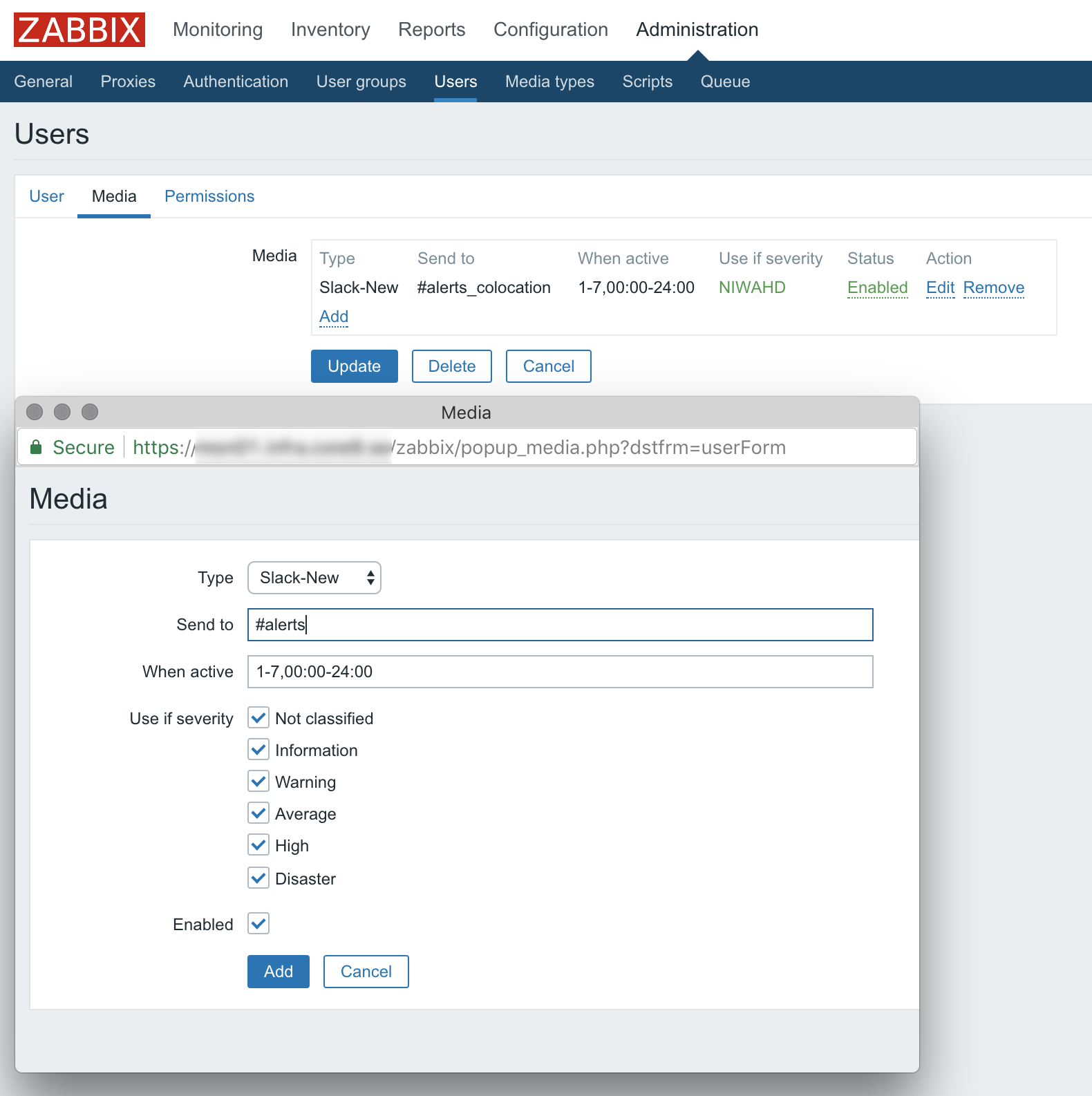The height and width of the screenshot is (1096, 1092).
Task: Uncheck the Disaster severity checkbox
Action: [258, 878]
